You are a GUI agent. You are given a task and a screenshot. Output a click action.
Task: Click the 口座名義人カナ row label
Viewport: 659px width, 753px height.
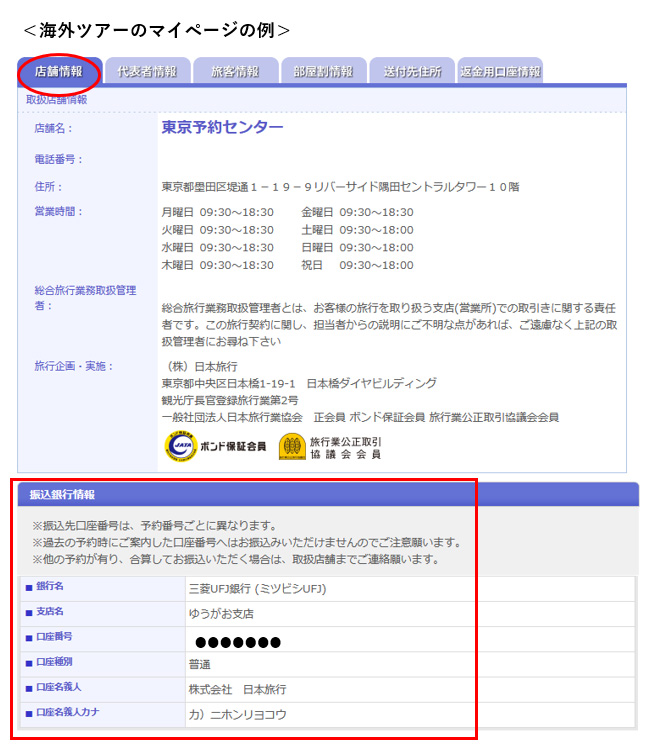(68, 712)
